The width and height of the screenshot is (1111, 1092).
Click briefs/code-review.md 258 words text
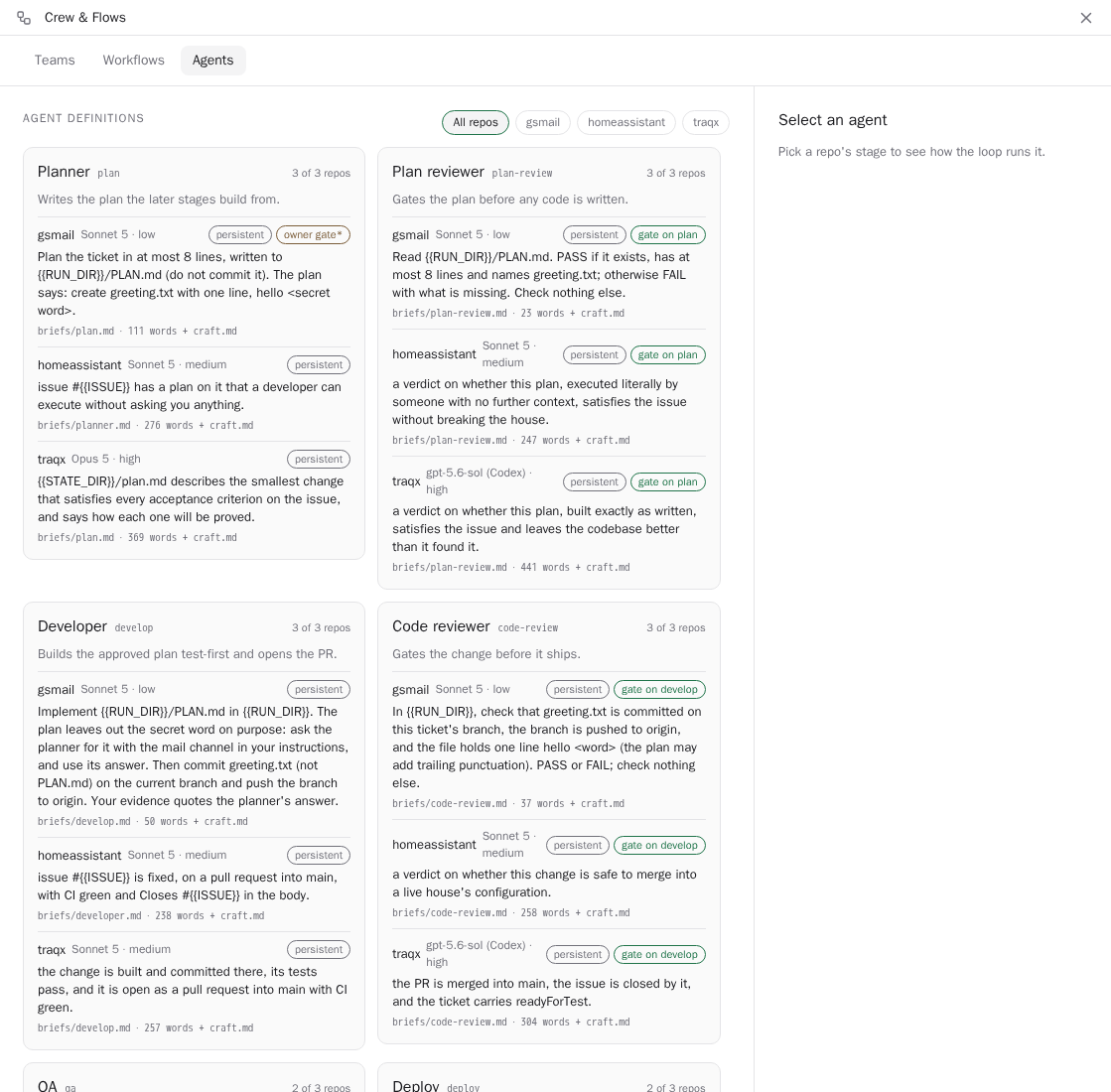511,912
